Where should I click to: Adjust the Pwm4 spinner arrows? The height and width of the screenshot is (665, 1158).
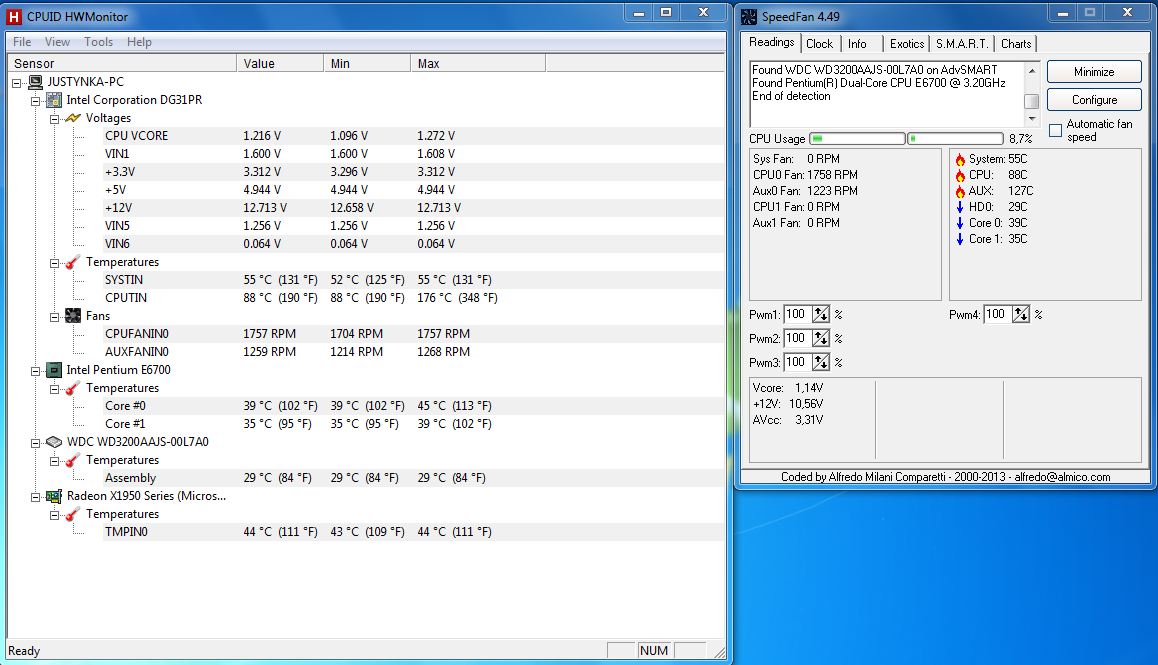[x=1021, y=315]
